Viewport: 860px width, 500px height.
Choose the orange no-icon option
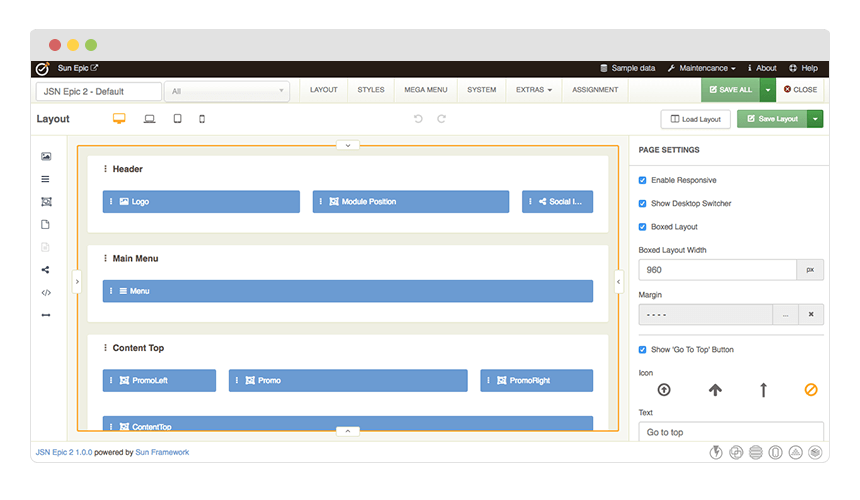(810, 390)
